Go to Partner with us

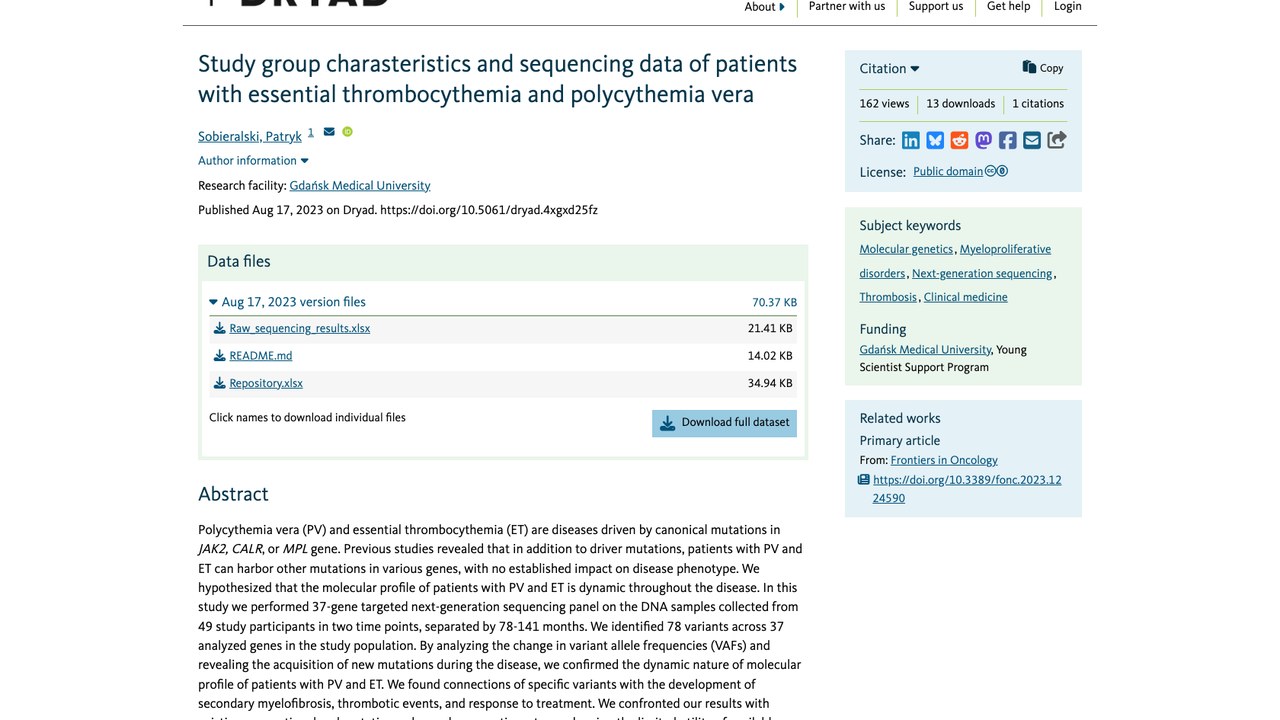847,7
